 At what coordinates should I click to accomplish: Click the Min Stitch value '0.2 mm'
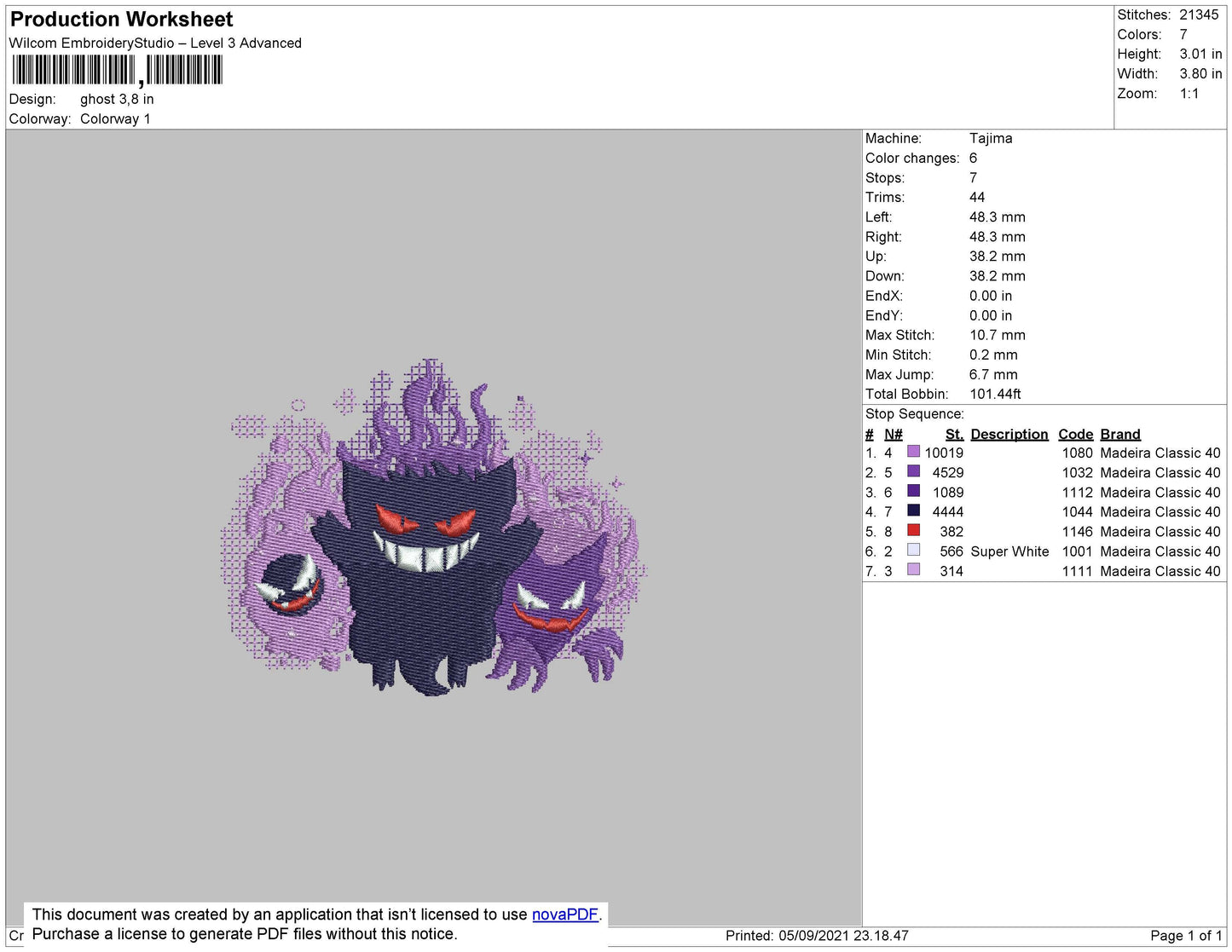click(x=993, y=355)
